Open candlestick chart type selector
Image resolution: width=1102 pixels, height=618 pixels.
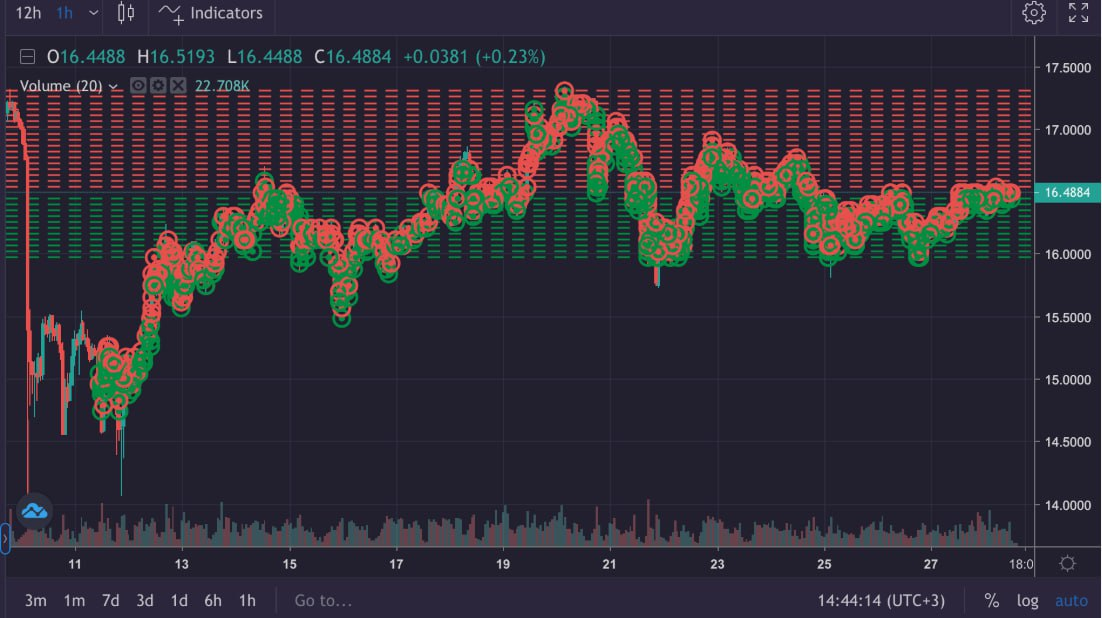126,13
